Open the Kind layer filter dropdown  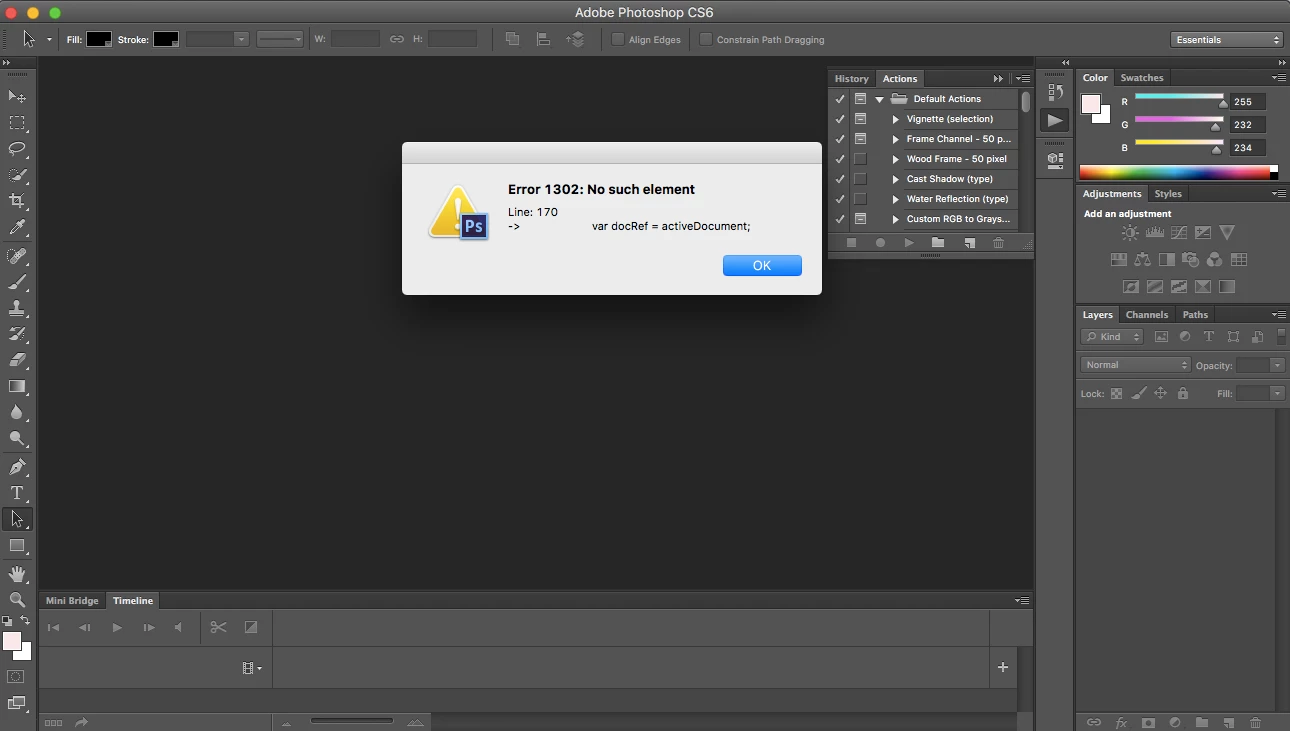(x=1112, y=337)
